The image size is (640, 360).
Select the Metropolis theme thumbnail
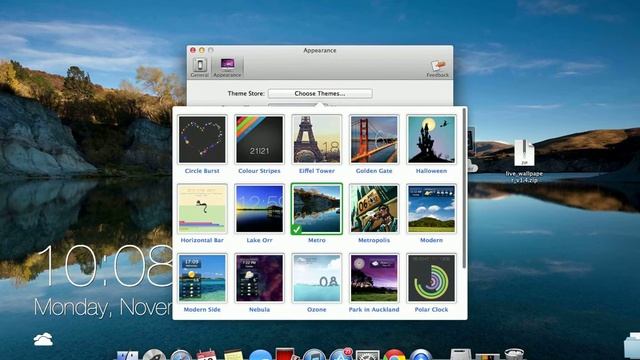tap(374, 209)
